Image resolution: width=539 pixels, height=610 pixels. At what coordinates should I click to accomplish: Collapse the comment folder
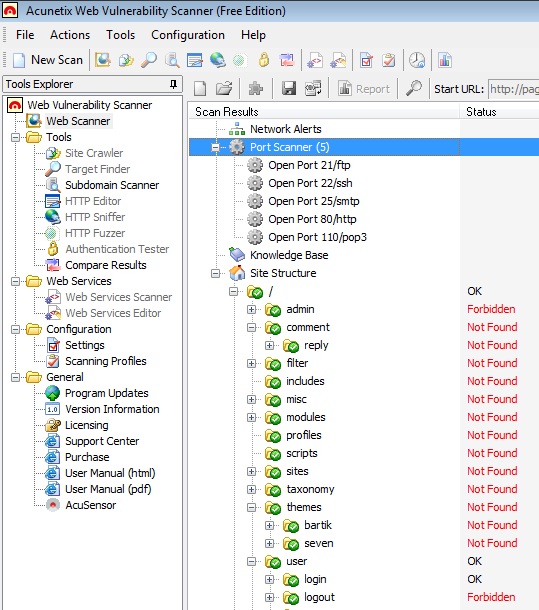click(251, 328)
